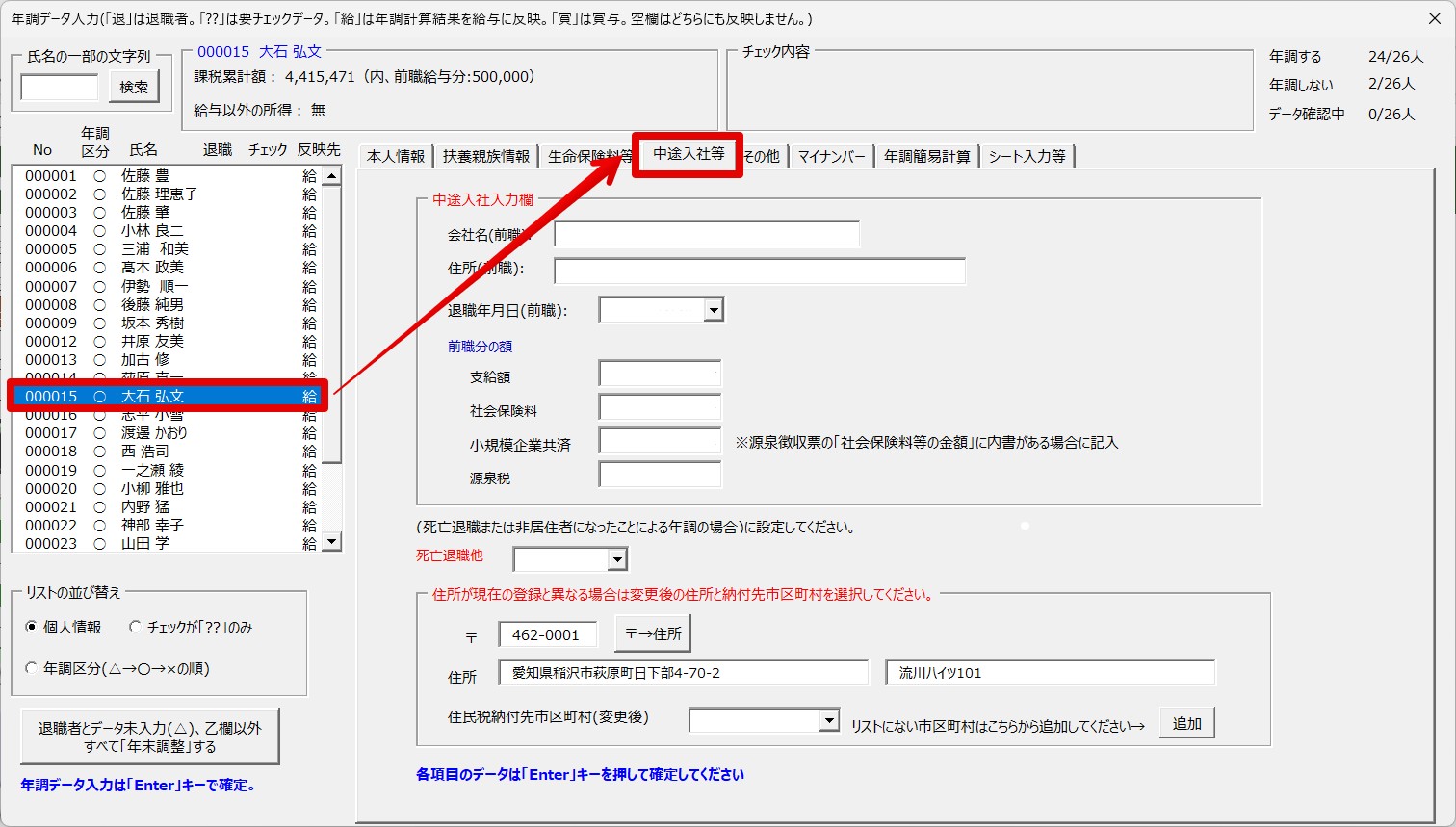This screenshot has height=827, width=1456.
Task: Select employee 佐藤 理恵子 in list
Action: (x=160, y=194)
